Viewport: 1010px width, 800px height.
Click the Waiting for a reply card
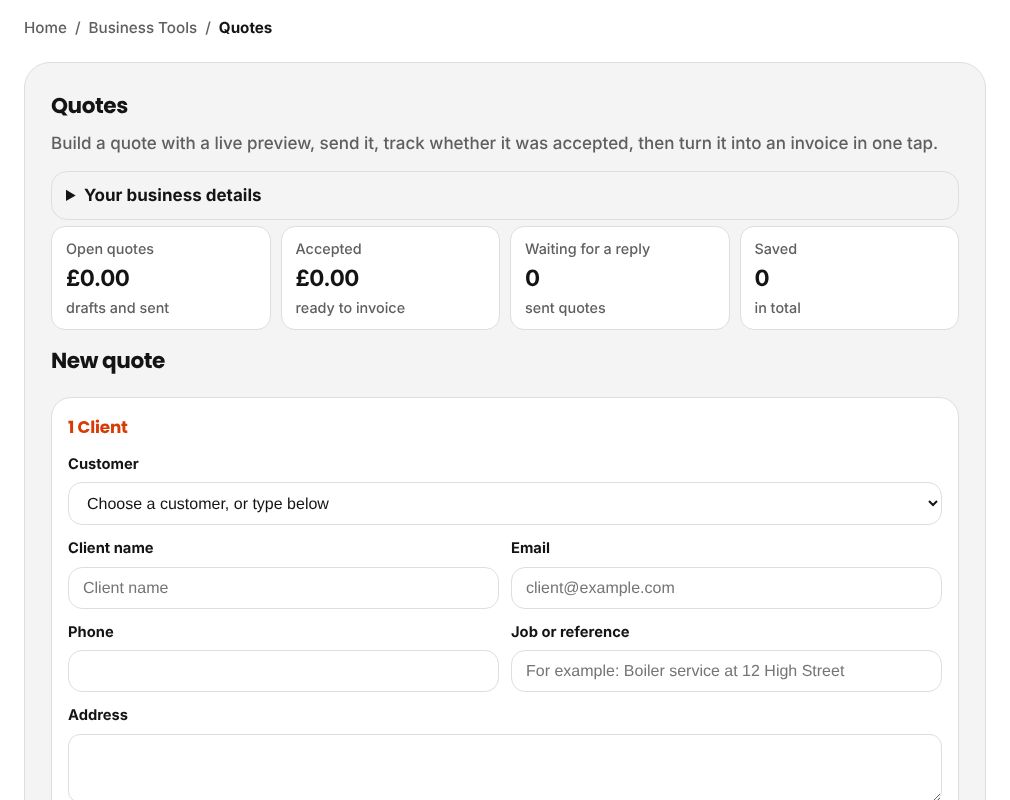click(620, 278)
